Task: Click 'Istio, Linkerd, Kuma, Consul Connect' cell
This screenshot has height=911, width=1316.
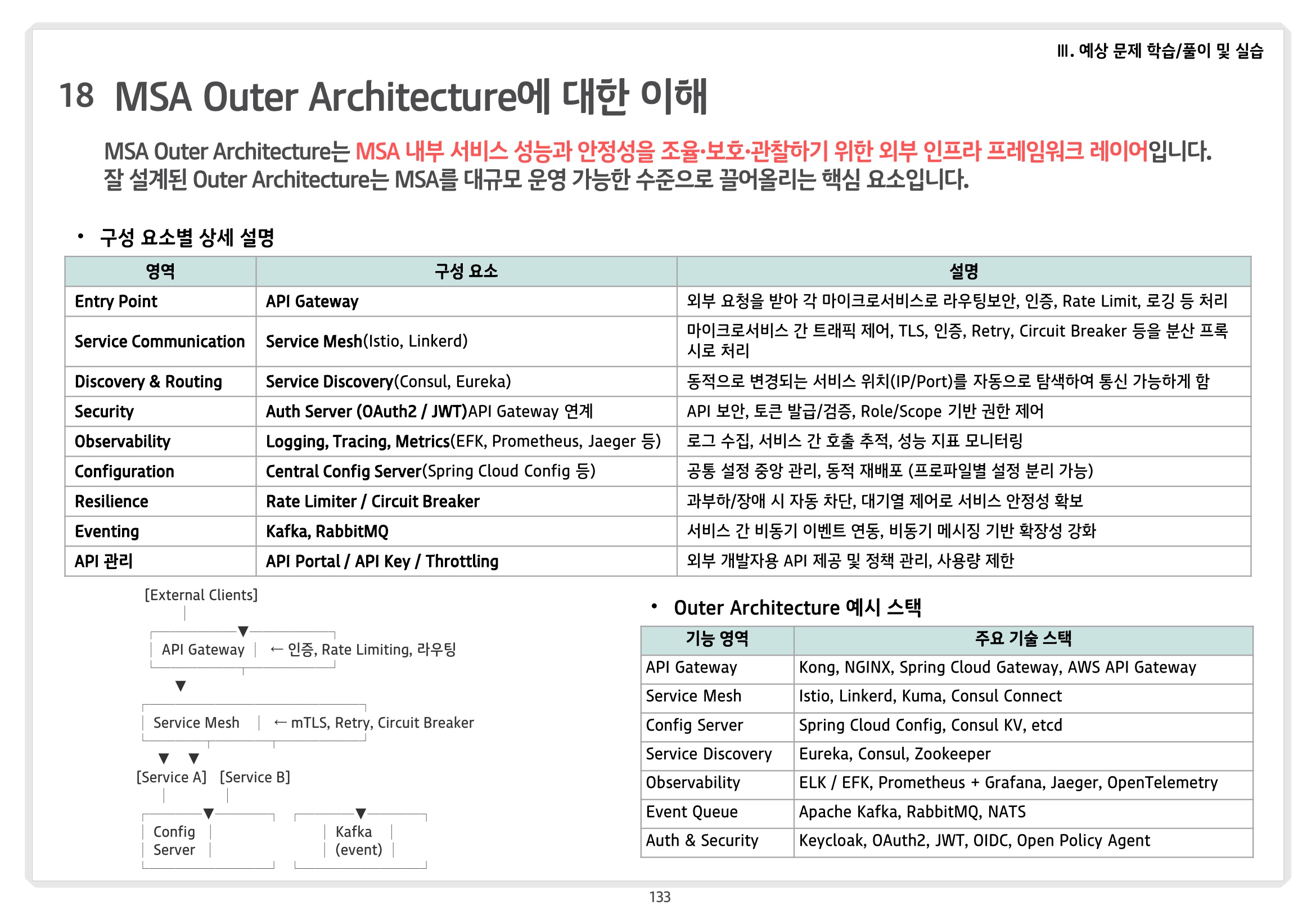Action: [x=1023, y=697]
